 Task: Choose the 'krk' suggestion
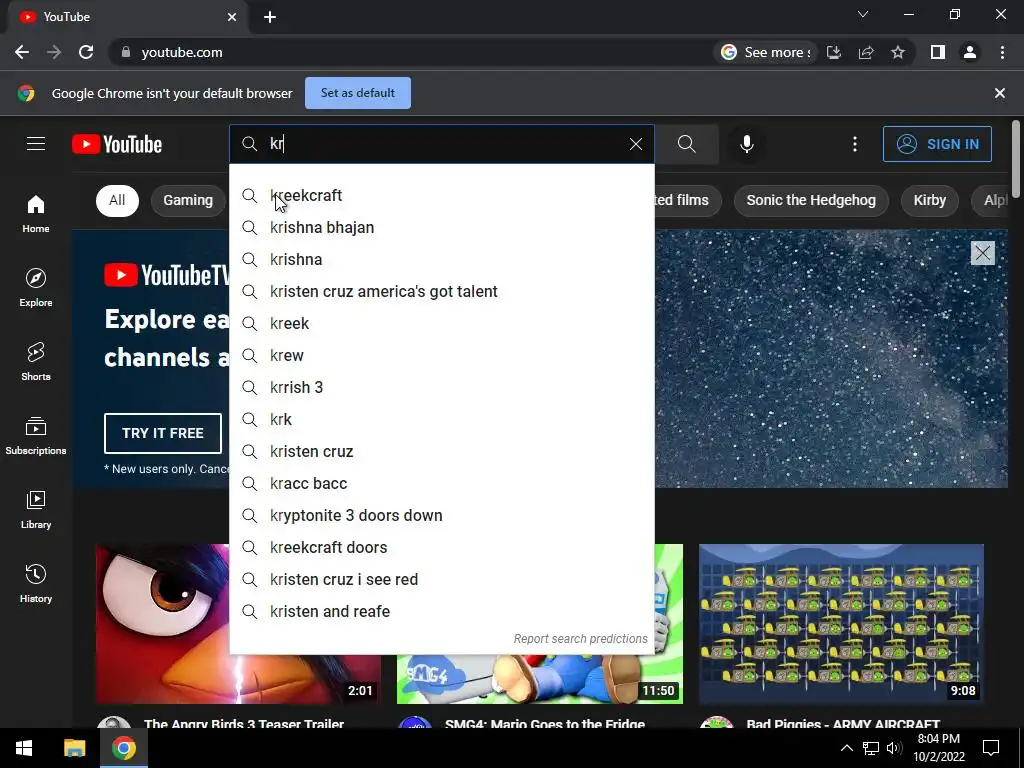[x=442, y=419]
